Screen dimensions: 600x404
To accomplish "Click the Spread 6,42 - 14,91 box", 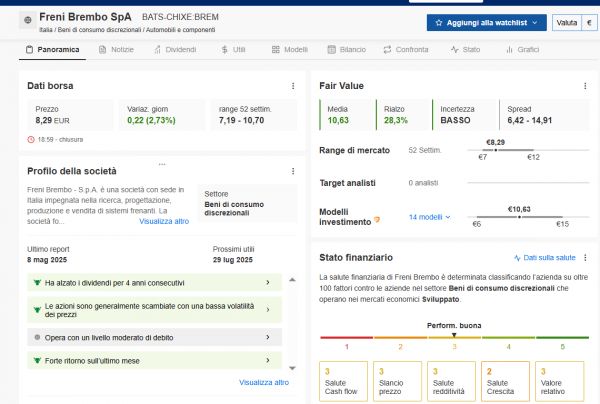I will tap(545, 115).
